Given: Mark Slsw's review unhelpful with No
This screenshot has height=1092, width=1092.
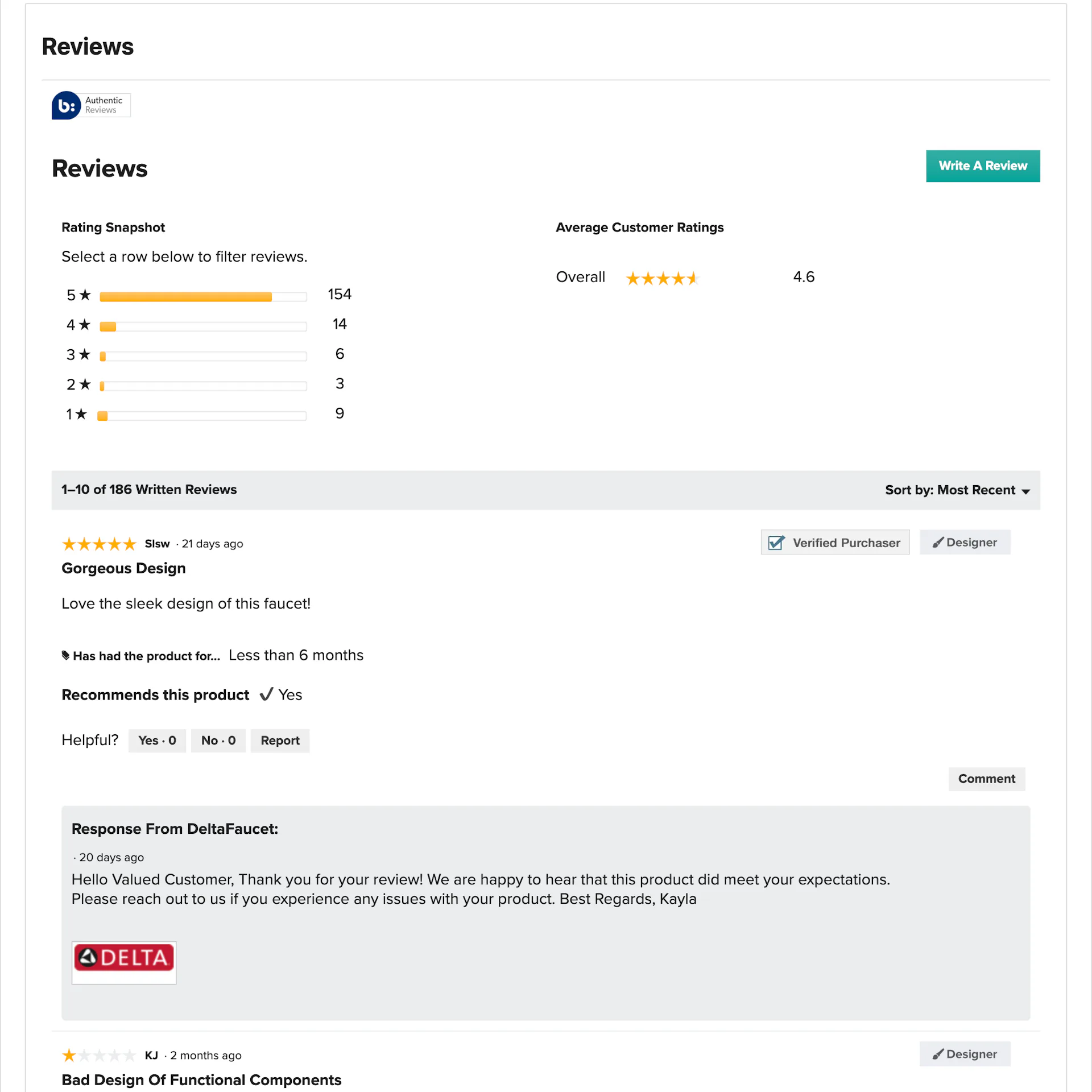Looking at the screenshot, I should pyautogui.click(x=218, y=741).
